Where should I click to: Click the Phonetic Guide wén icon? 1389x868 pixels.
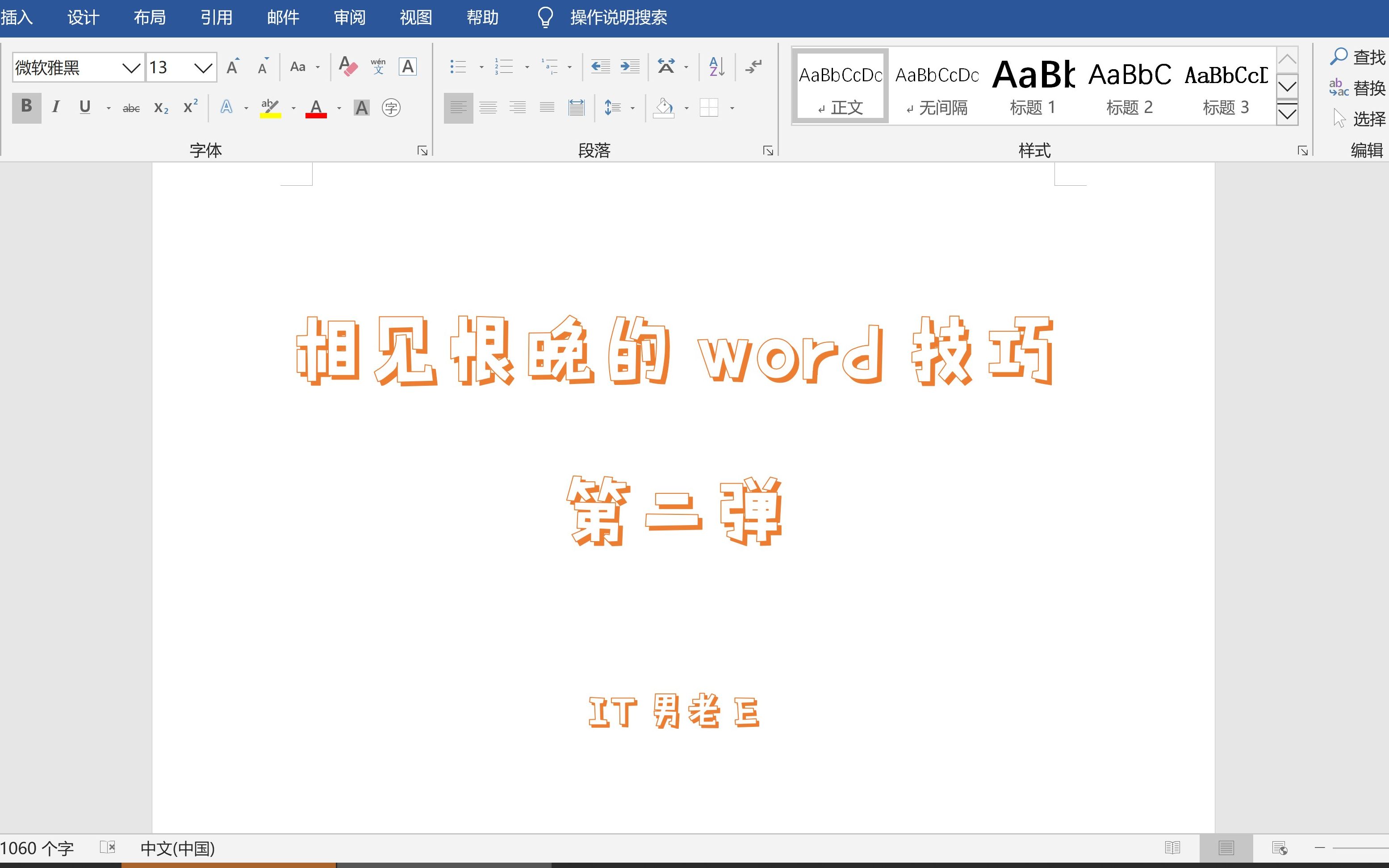point(378,67)
